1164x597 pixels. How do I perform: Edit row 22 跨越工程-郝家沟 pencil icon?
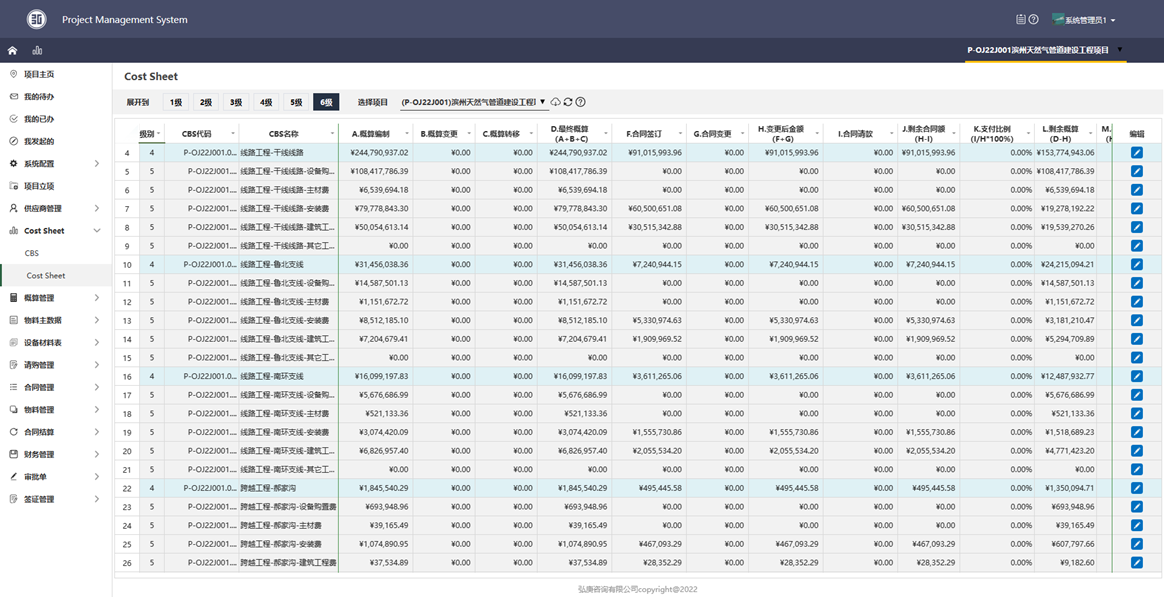click(1137, 488)
